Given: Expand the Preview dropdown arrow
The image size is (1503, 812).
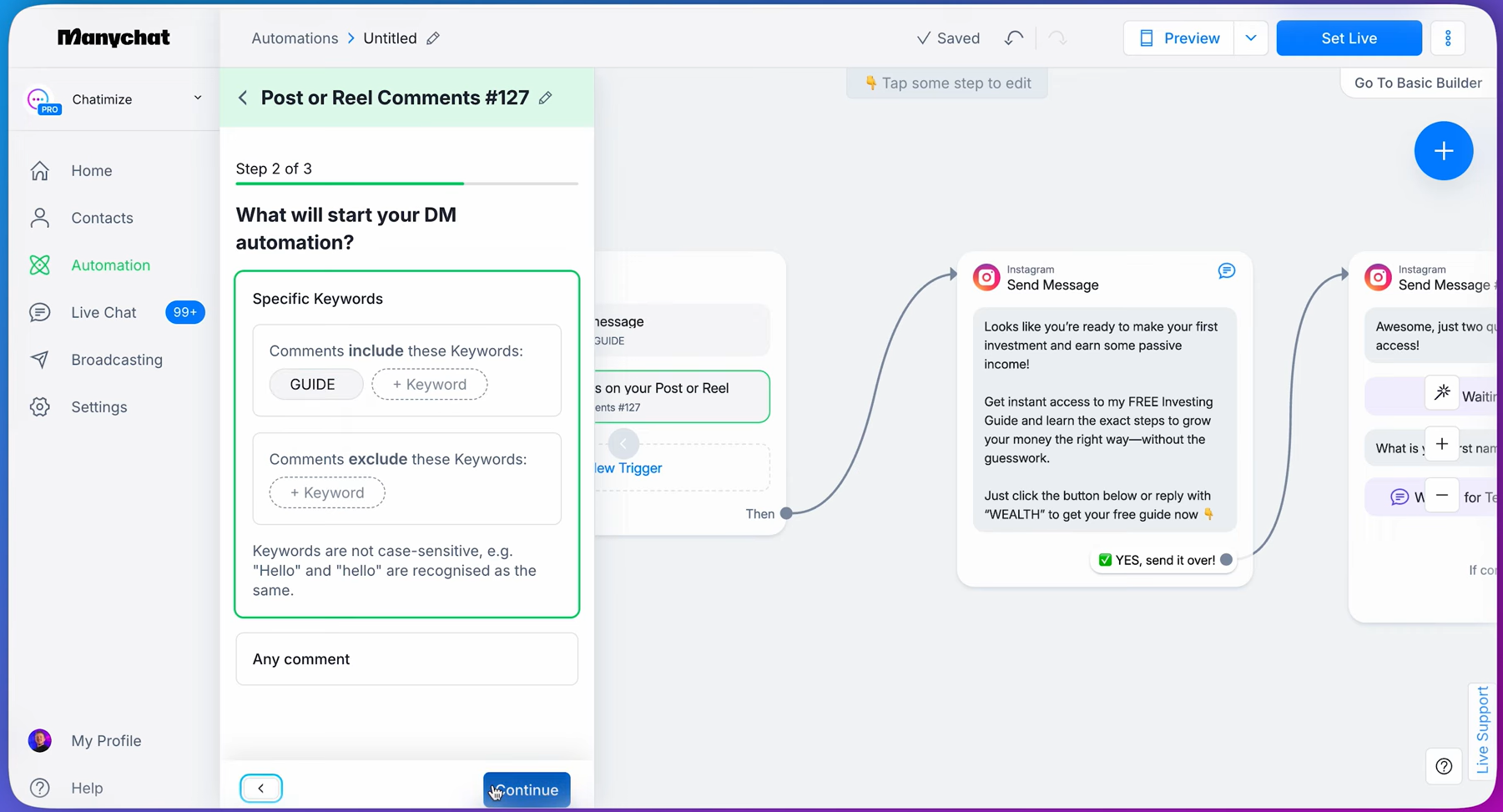Looking at the screenshot, I should (x=1250, y=38).
